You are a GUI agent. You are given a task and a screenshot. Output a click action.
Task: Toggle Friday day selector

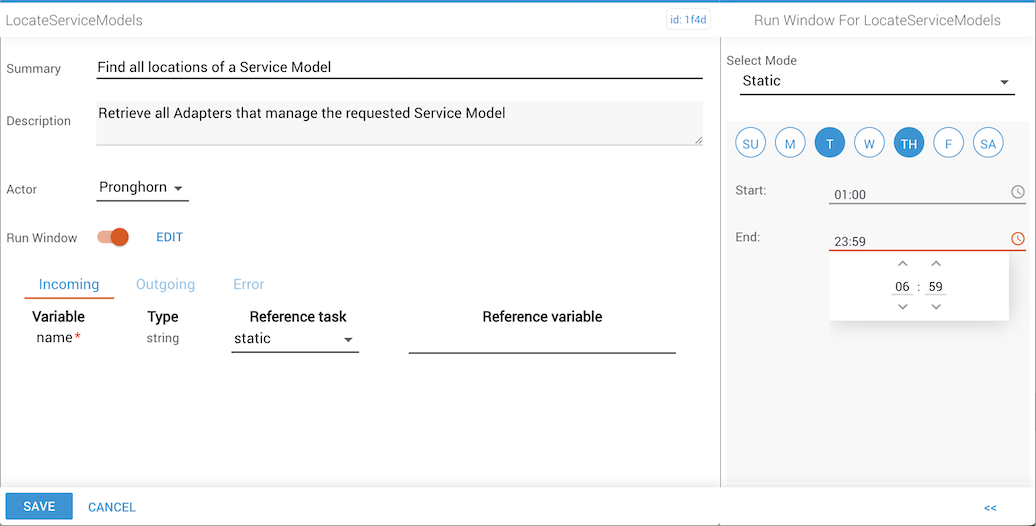[949, 143]
